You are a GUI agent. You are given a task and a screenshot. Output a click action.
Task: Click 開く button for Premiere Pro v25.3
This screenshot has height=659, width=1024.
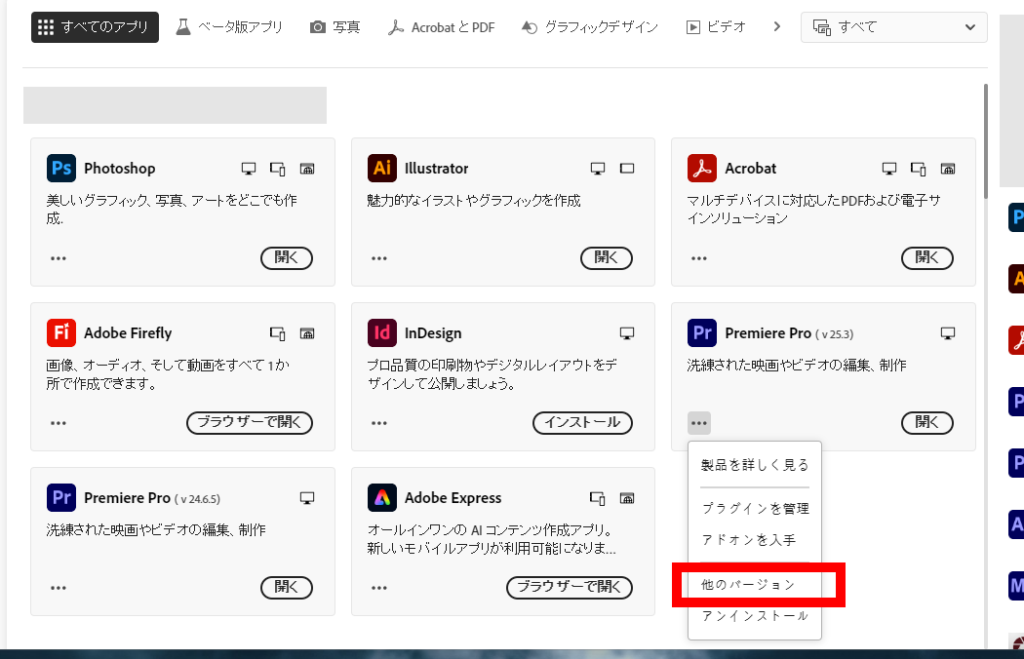927,423
